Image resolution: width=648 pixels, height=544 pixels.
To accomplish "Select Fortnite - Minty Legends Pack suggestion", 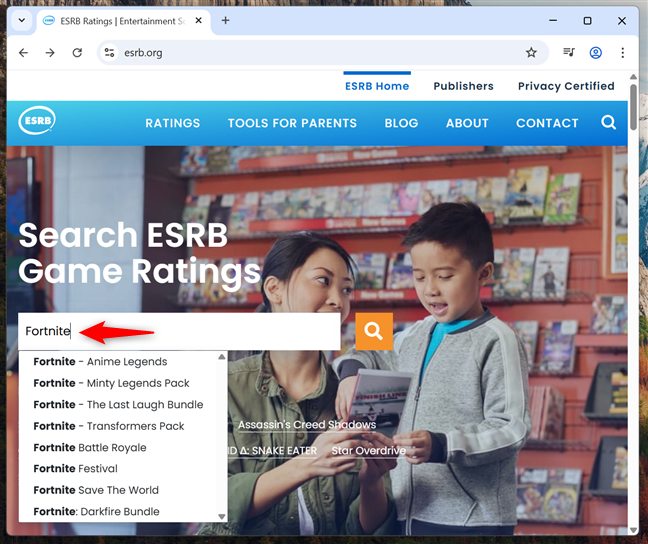I will [112, 383].
